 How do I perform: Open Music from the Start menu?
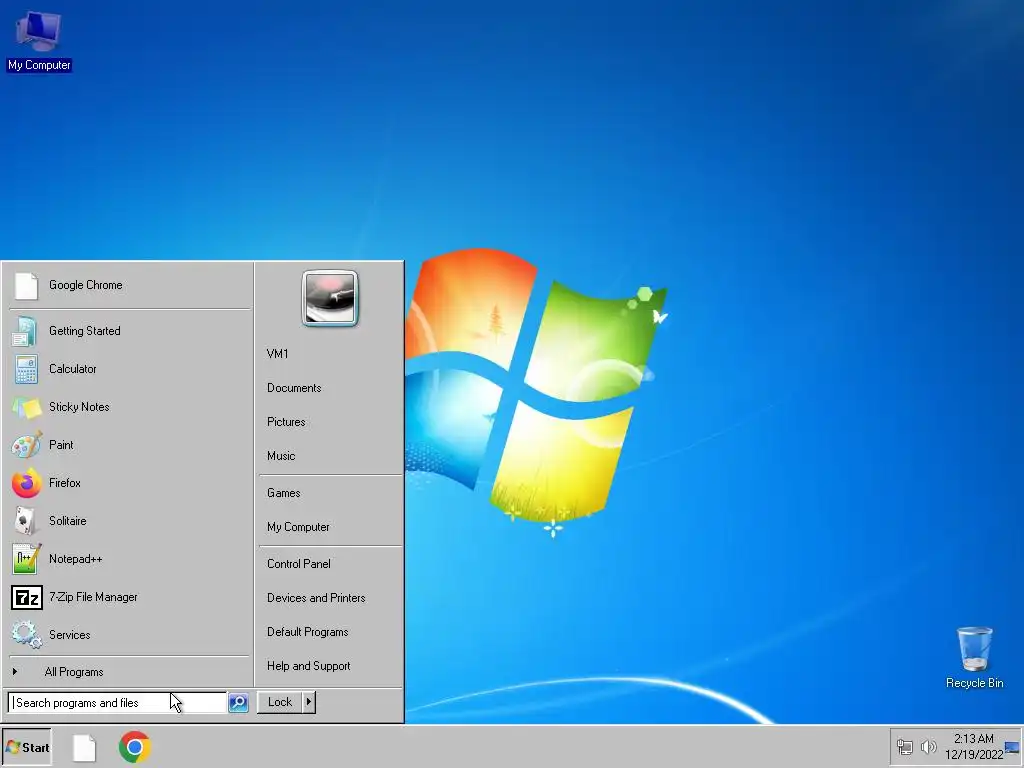tap(281, 456)
